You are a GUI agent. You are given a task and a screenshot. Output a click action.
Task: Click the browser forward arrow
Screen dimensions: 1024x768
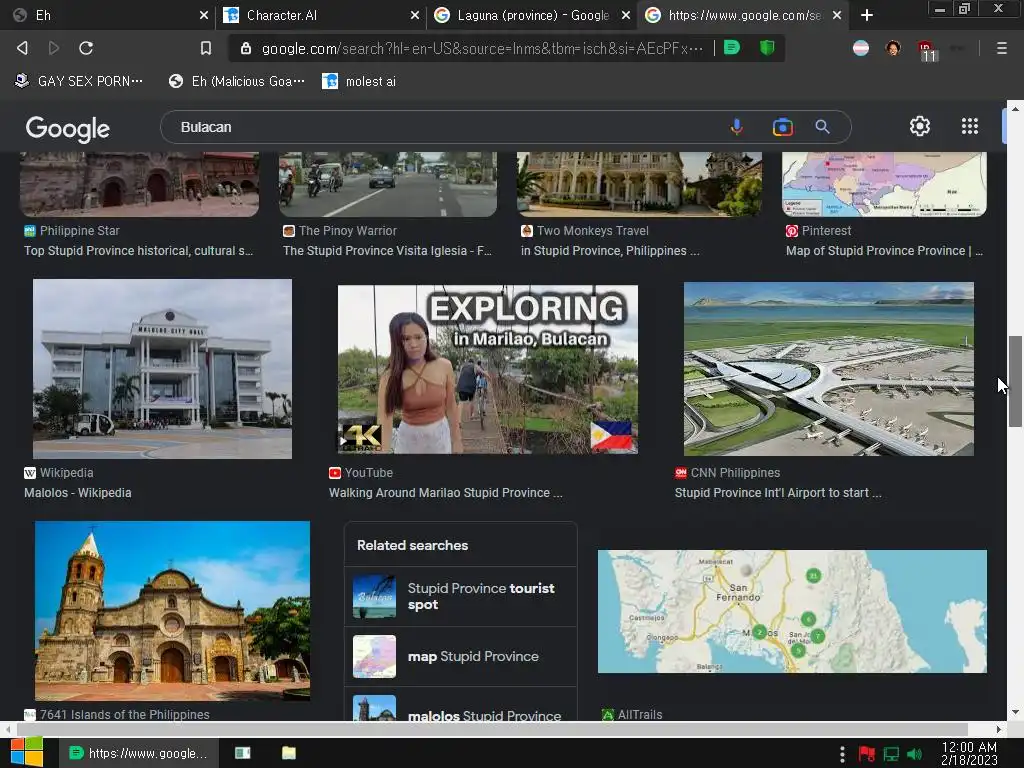[54, 48]
